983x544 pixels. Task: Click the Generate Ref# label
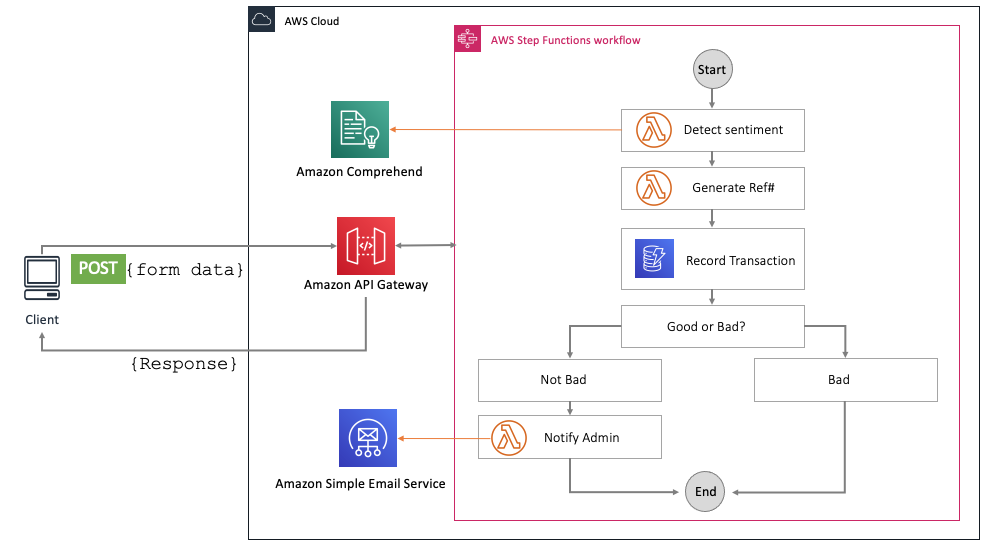[x=733, y=188]
